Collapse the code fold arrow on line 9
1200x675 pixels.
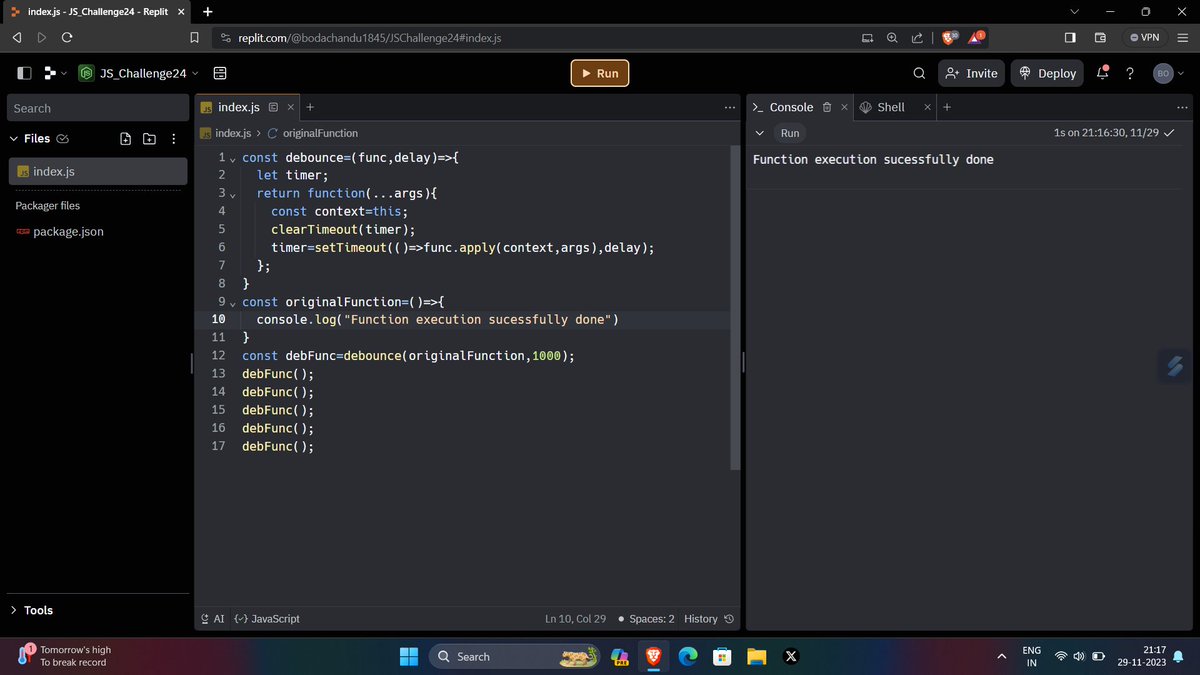[x=233, y=303]
